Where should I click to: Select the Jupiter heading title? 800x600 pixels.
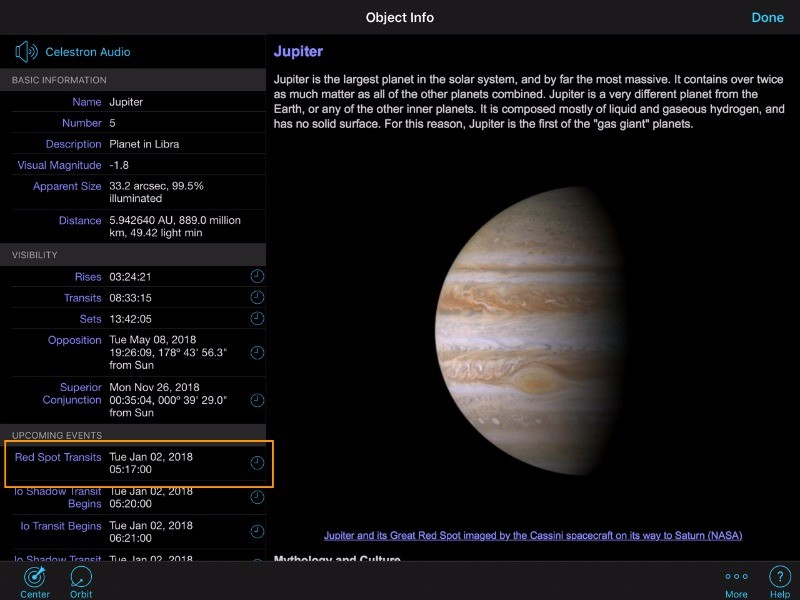click(298, 52)
